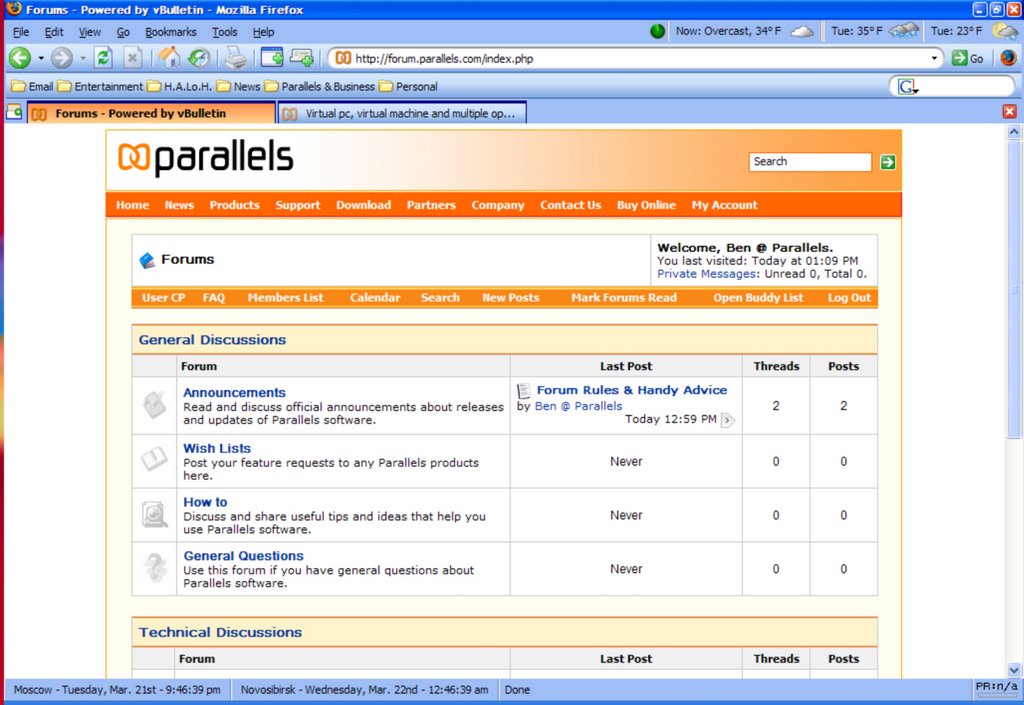
Task: Click the overcast cloud icon beside 34°F
Action: pyautogui.click(x=802, y=31)
